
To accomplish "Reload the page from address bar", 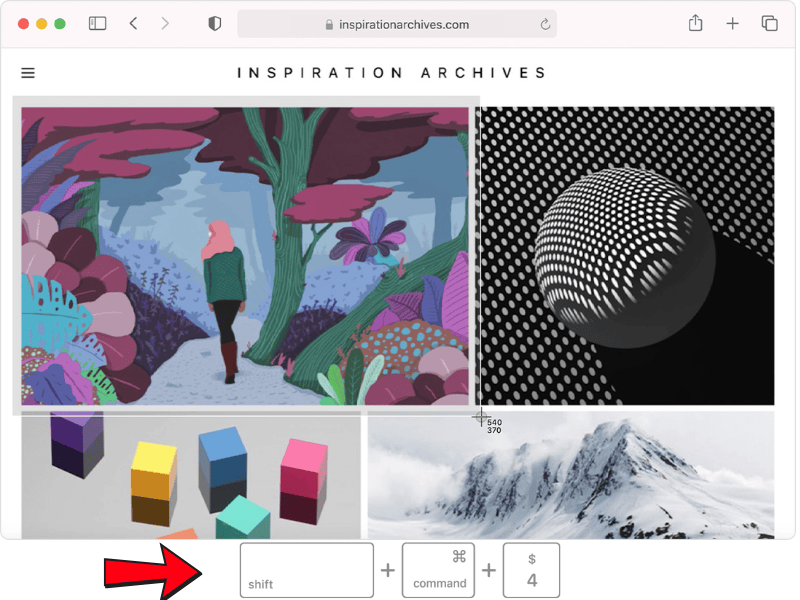I will (545, 24).
